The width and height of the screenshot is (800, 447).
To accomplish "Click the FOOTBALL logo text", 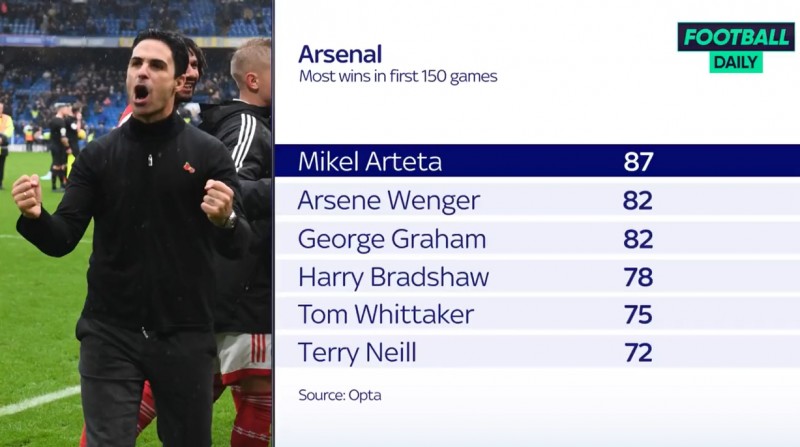I will coord(736,37).
